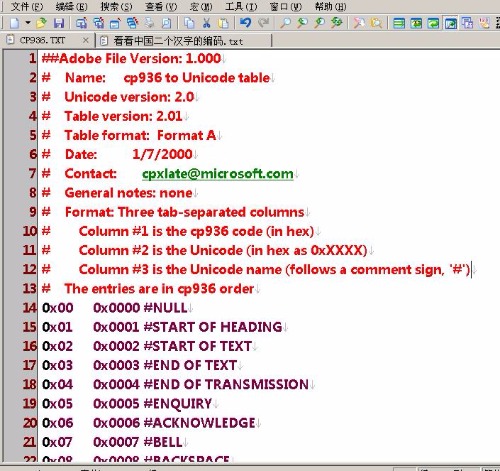Open the 工具(T) menu
This screenshot has width=500, height=471.
coord(241,7)
